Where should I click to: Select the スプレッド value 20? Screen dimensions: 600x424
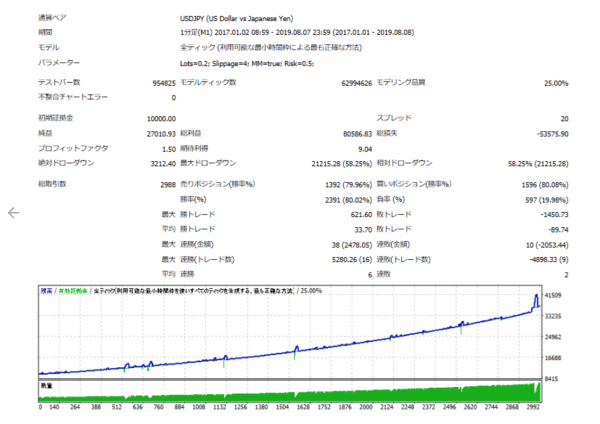[x=563, y=118]
